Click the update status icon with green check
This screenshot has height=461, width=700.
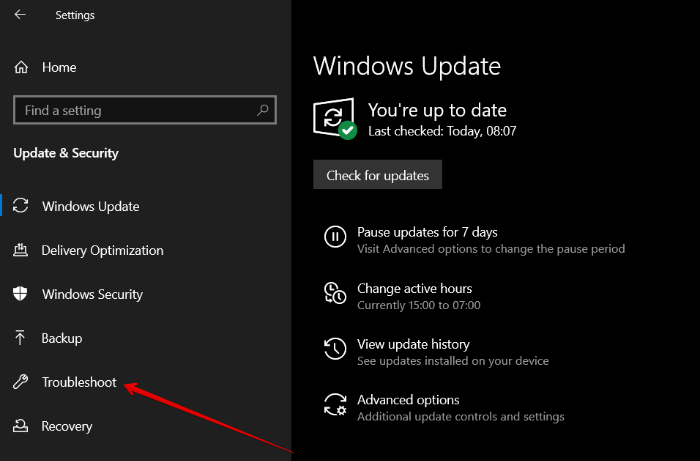[x=335, y=119]
